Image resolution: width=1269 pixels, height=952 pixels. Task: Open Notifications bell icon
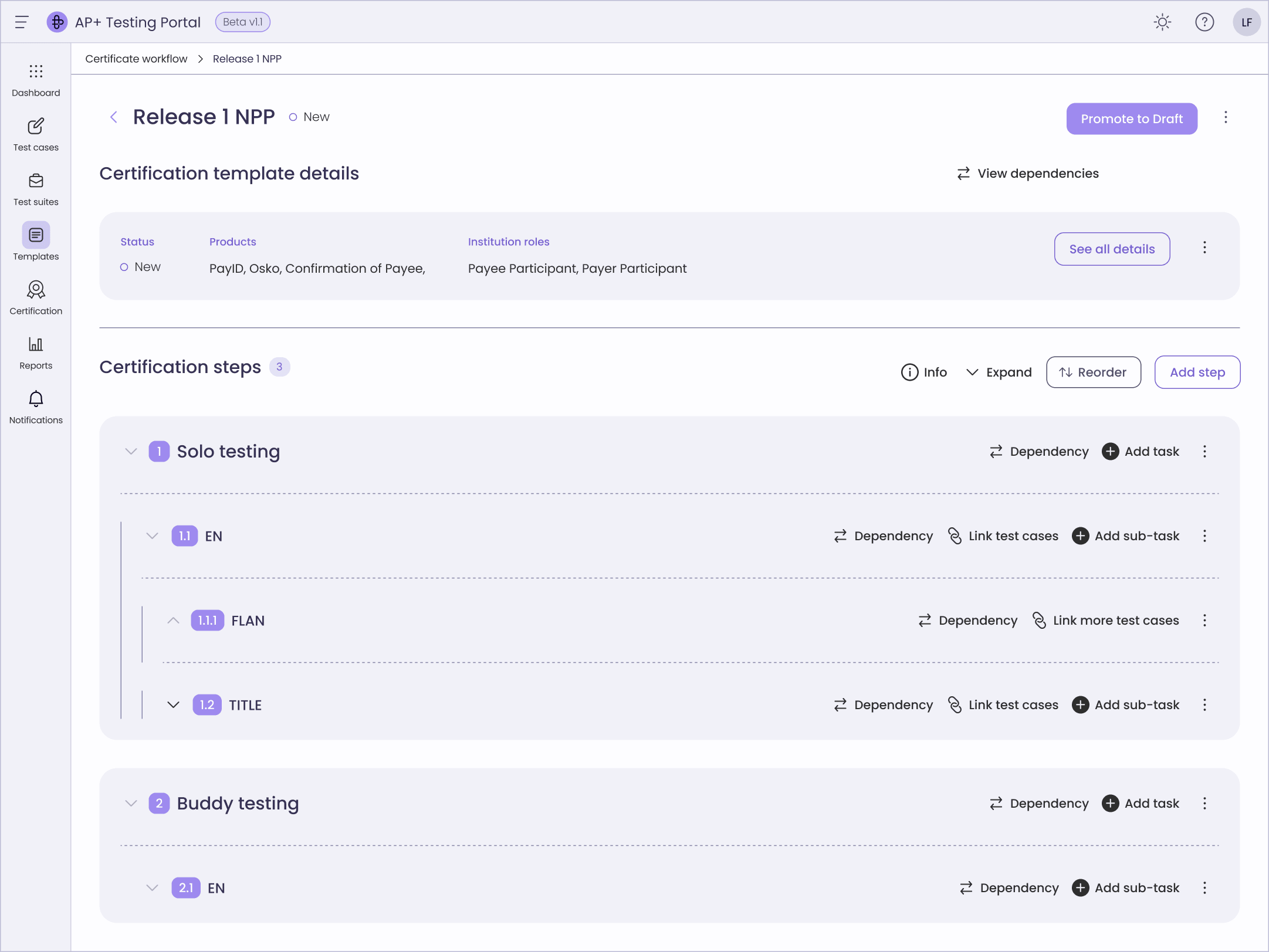(36, 399)
